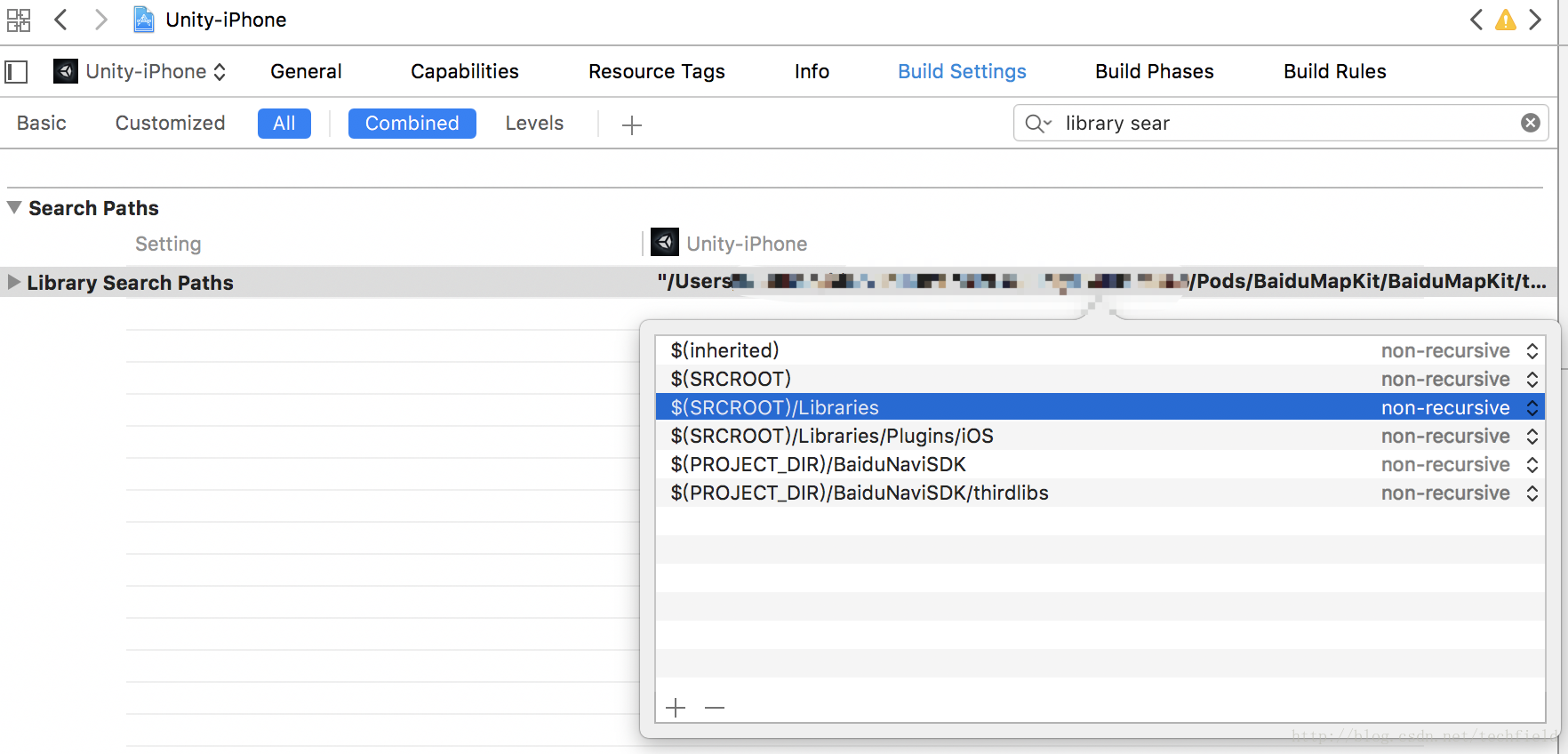Screen dimensions: 1568x754
Task: Clear the search field text
Action: pos(1530,123)
